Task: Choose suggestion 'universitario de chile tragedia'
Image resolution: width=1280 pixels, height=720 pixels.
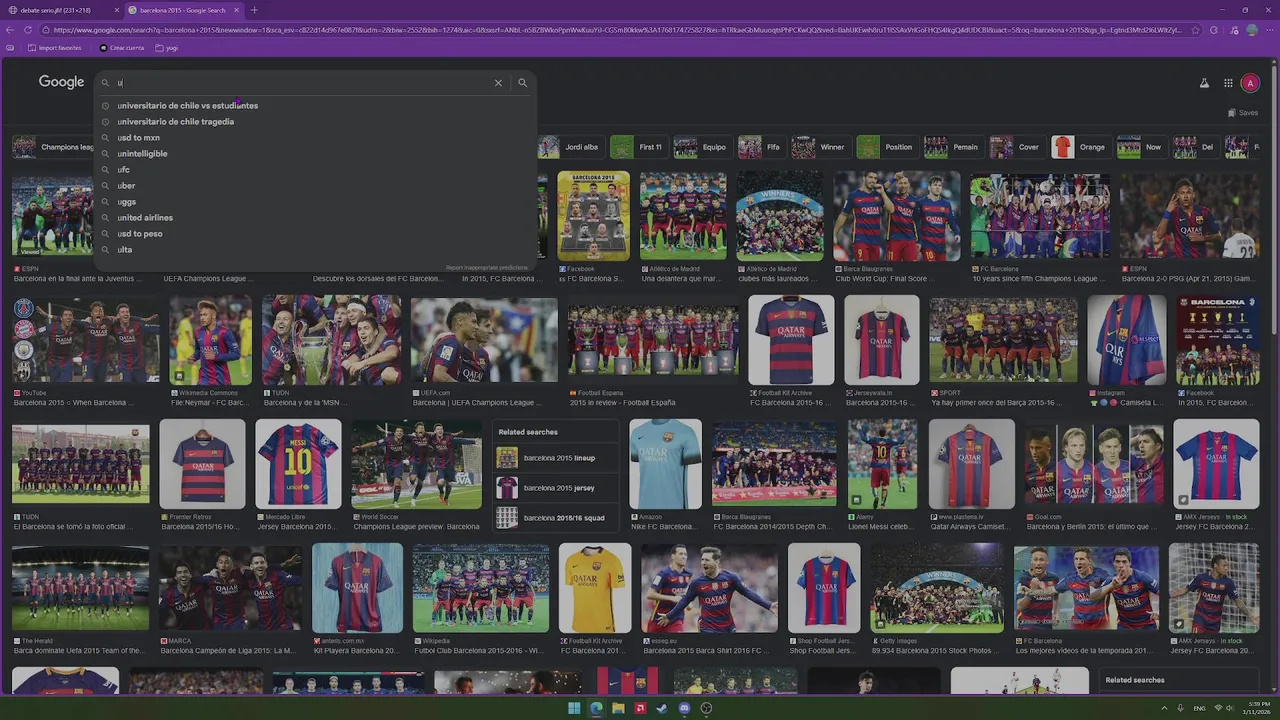Action: point(175,121)
